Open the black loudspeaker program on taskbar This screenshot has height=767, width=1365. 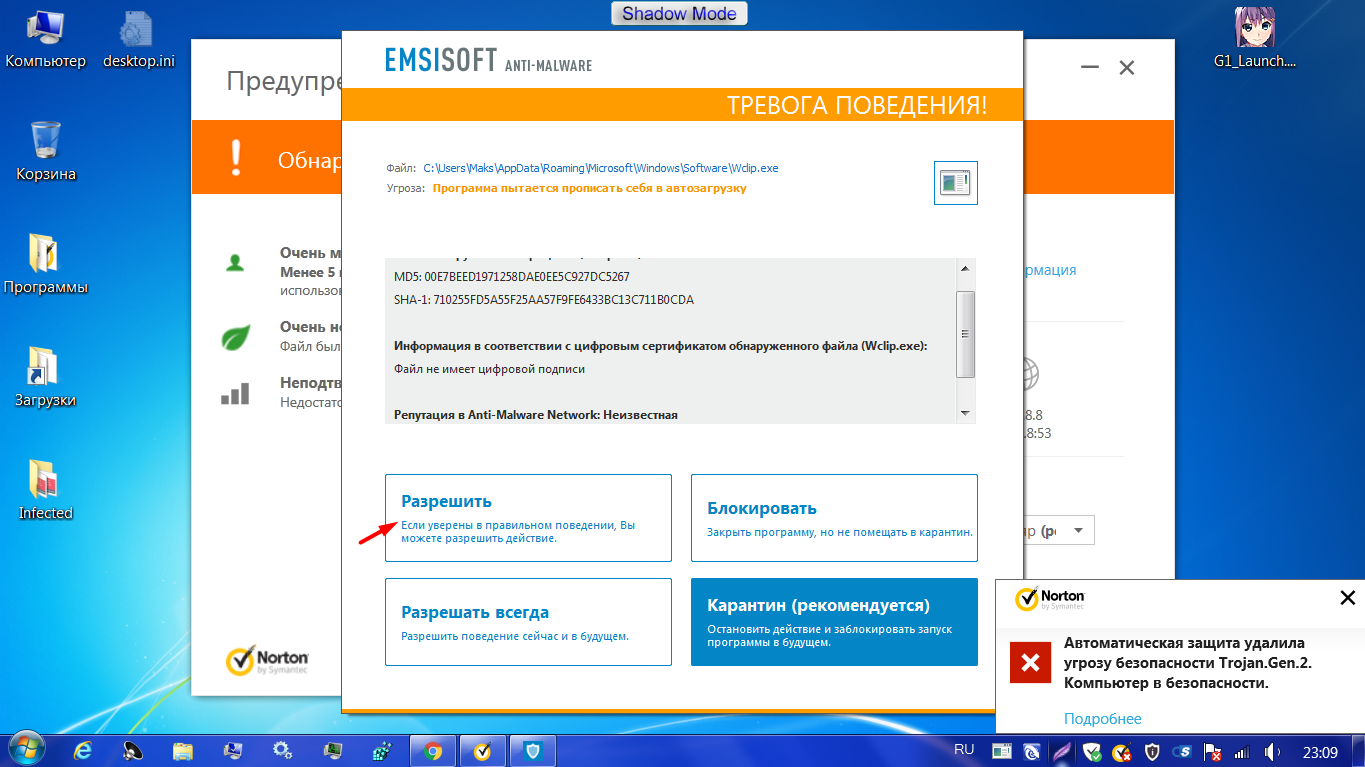tap(133, 750)
